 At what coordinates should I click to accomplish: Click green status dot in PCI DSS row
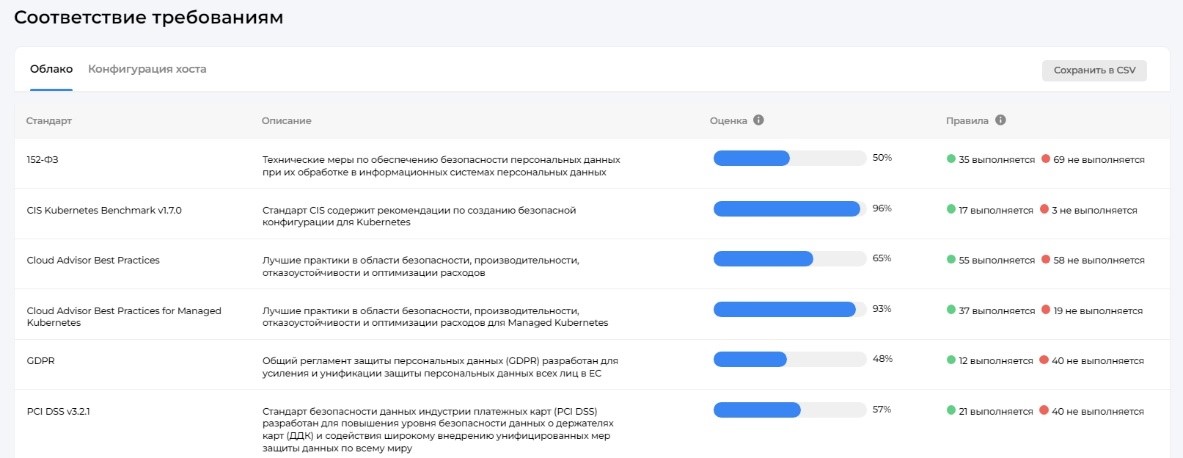pyautogui.click(x=951, y=410)
